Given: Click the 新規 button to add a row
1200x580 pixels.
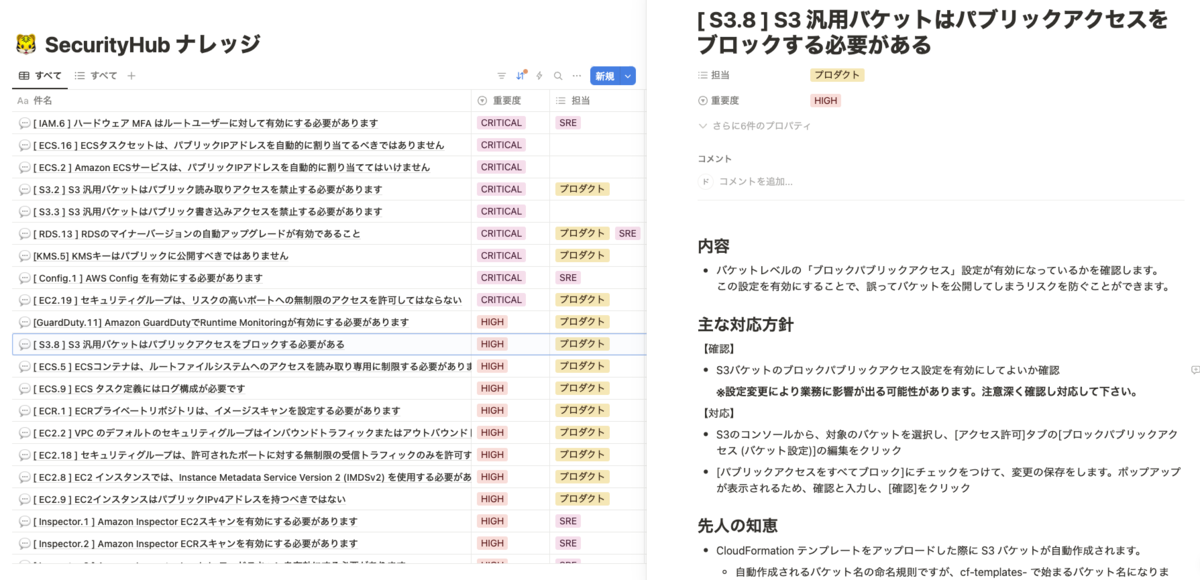Looking at the screenshot, I should click(x=604, y=76).
